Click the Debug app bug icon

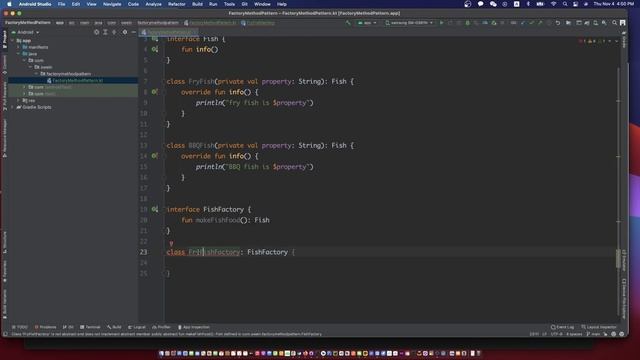467,23
